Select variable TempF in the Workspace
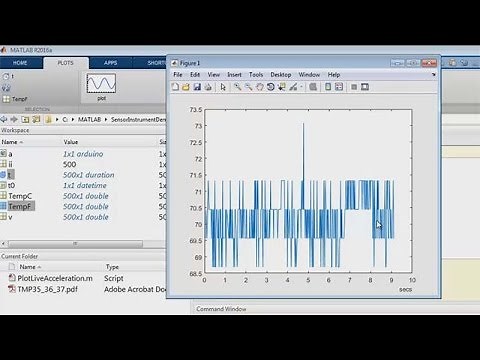The width and height of the screenshot is (480, 360). click(20, 206)
